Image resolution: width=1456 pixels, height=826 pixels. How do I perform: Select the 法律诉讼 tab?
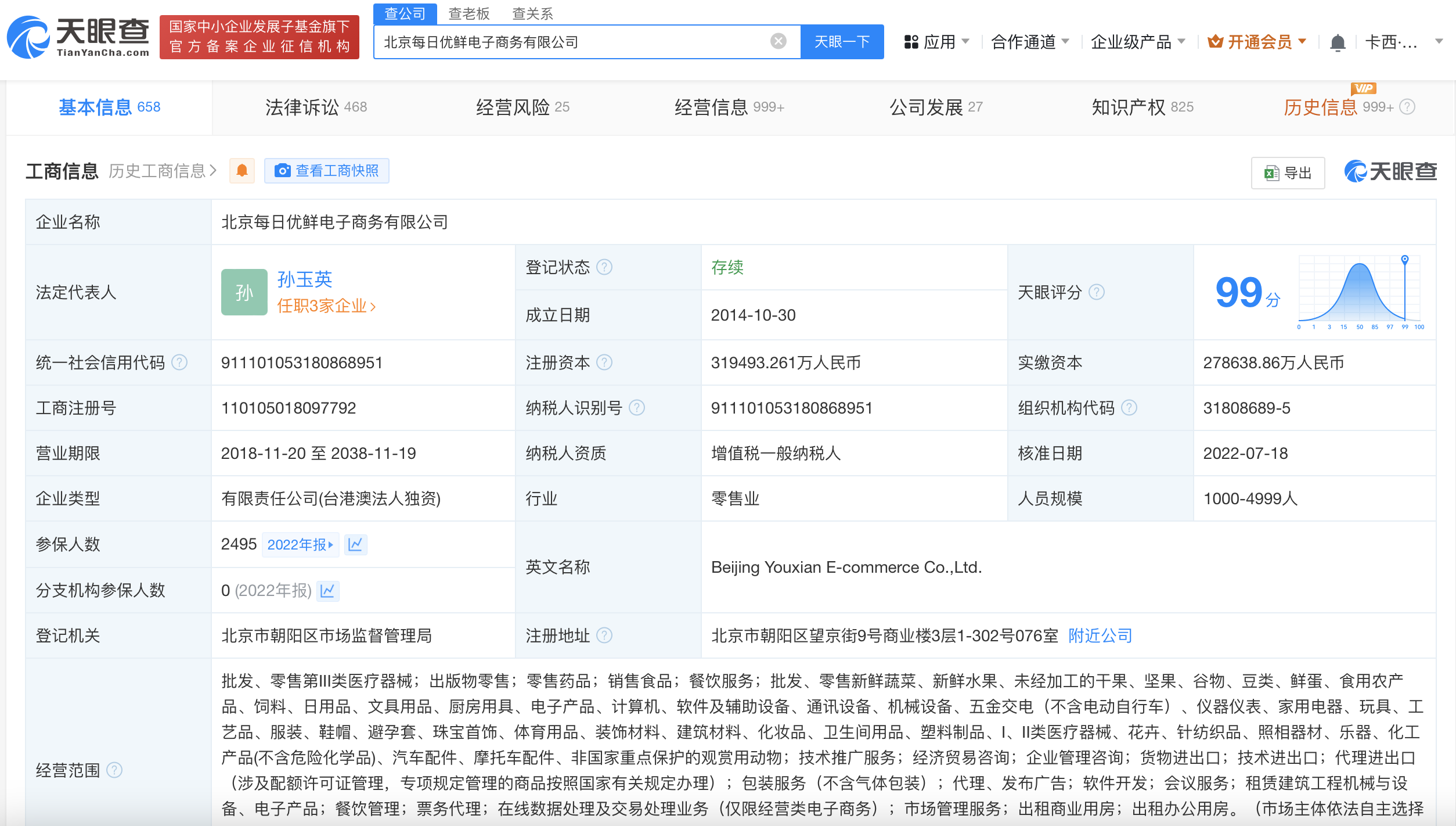point(316,107)
